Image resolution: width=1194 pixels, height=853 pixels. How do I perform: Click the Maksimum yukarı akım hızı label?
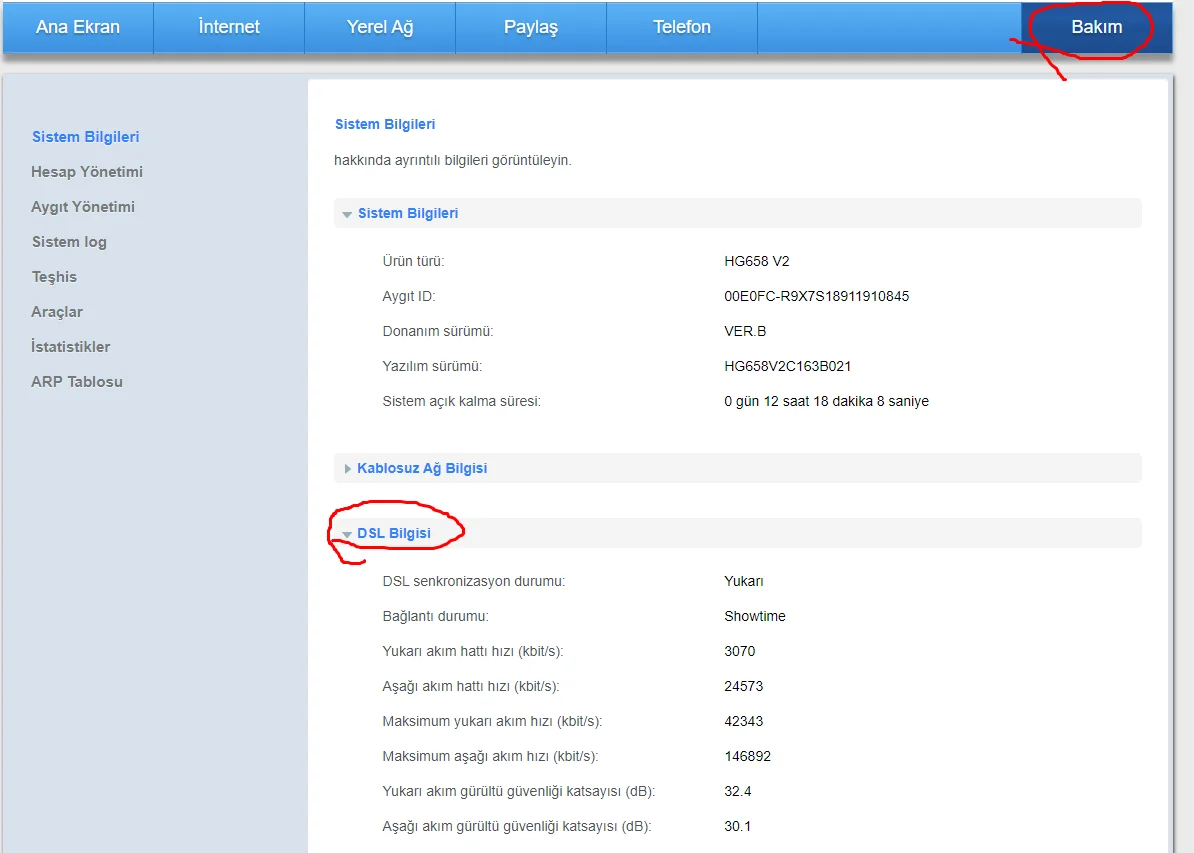[492, 721]
